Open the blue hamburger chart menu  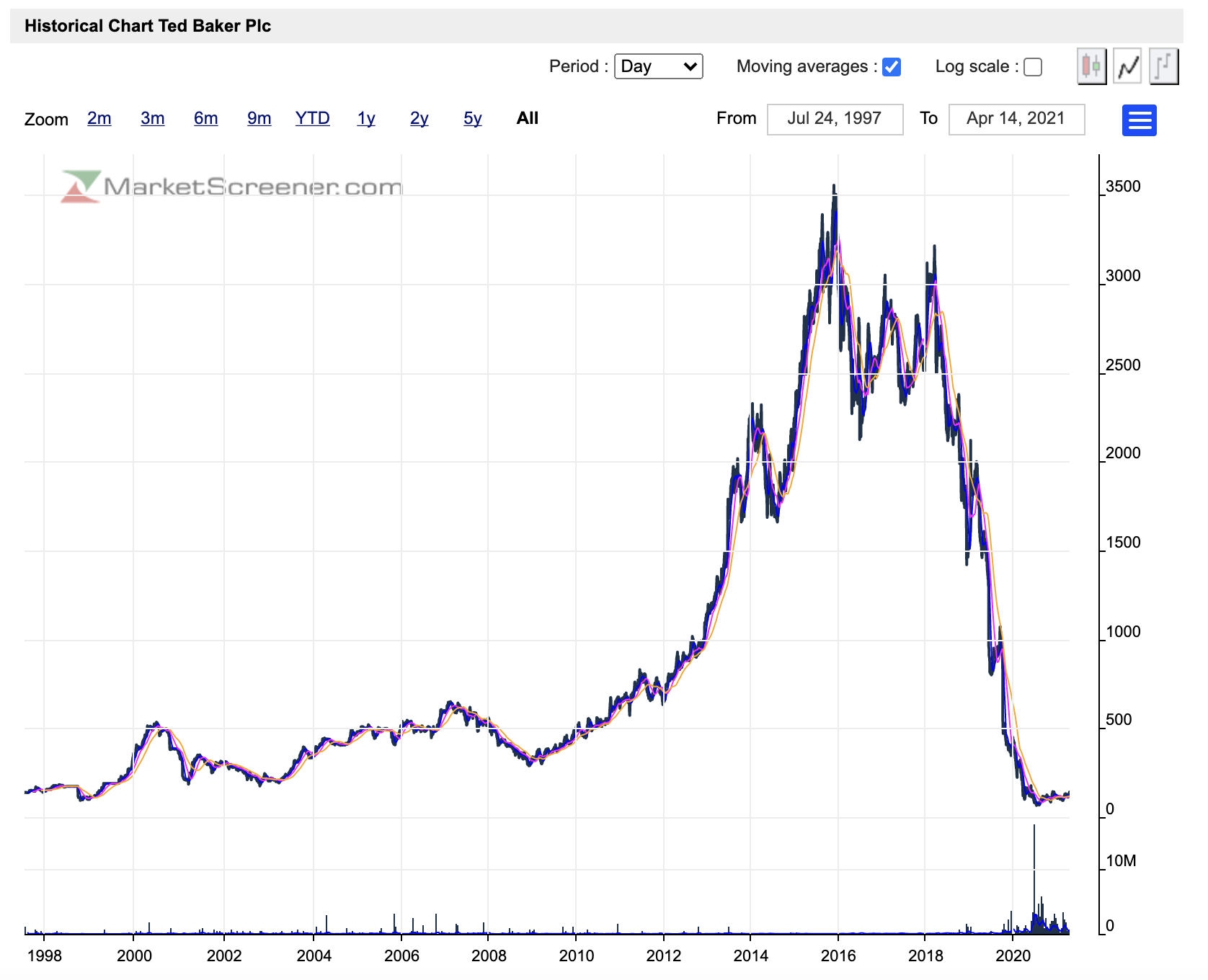pos(1140,120)
